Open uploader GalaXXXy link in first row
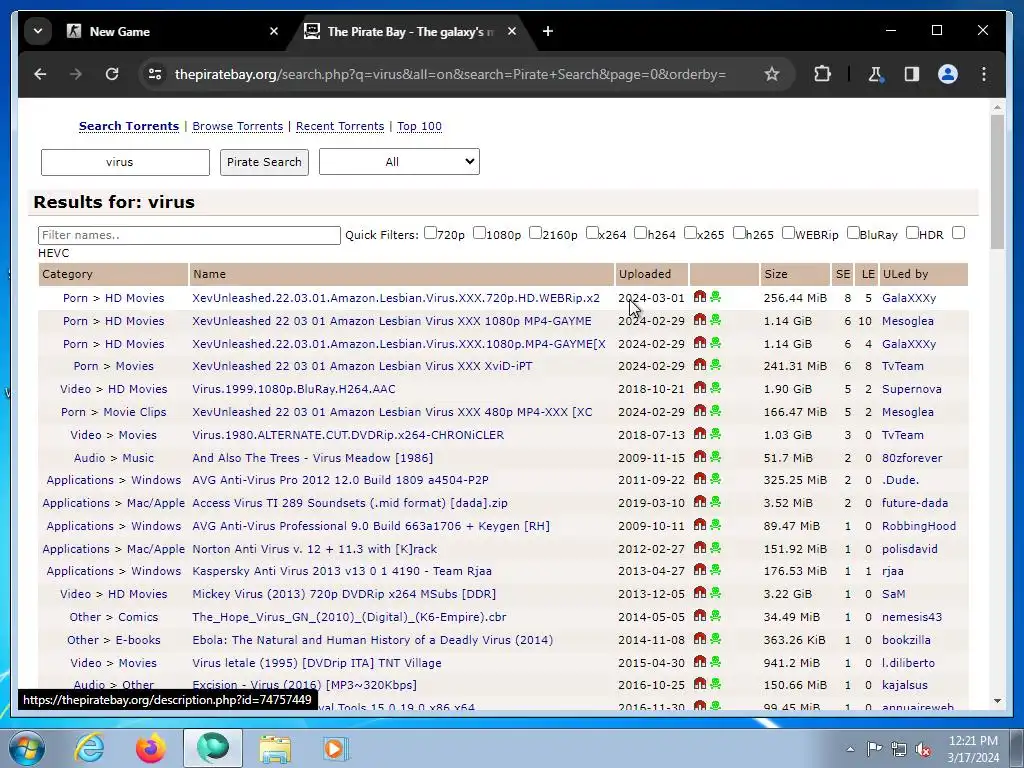 click(909, 298)
